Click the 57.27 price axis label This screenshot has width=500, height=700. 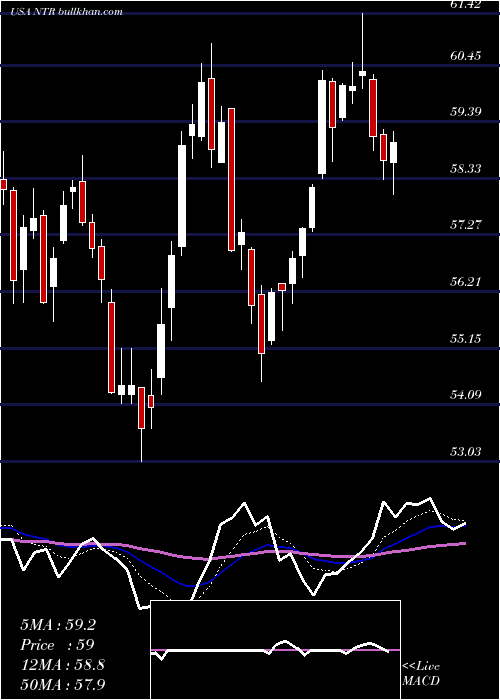[466, 225]
